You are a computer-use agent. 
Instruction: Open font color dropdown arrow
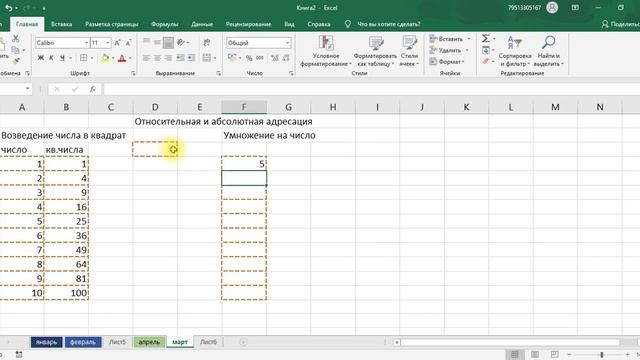tap(130, 58)
